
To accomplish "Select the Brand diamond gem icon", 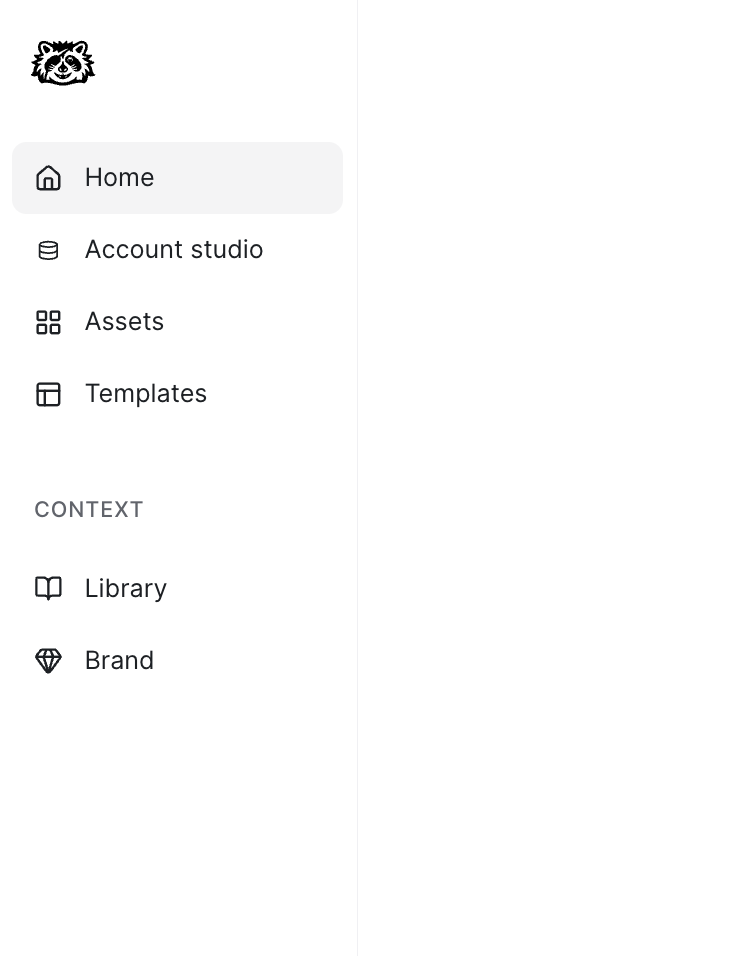I will point(48,660).
